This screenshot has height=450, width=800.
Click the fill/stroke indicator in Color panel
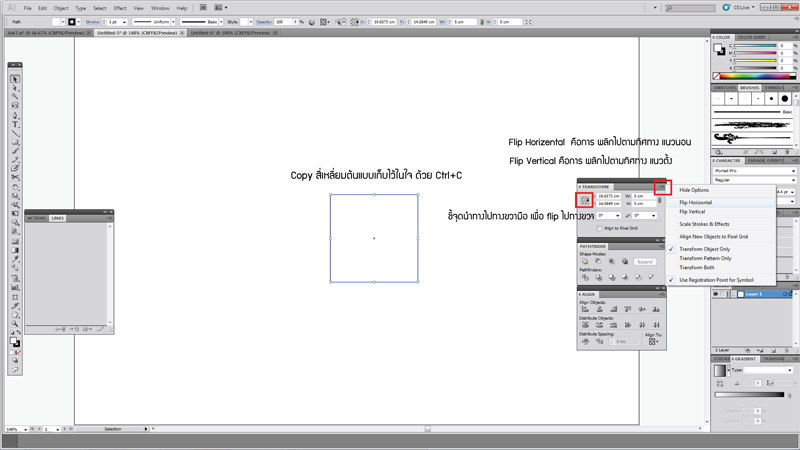click(x=719, y=49)
